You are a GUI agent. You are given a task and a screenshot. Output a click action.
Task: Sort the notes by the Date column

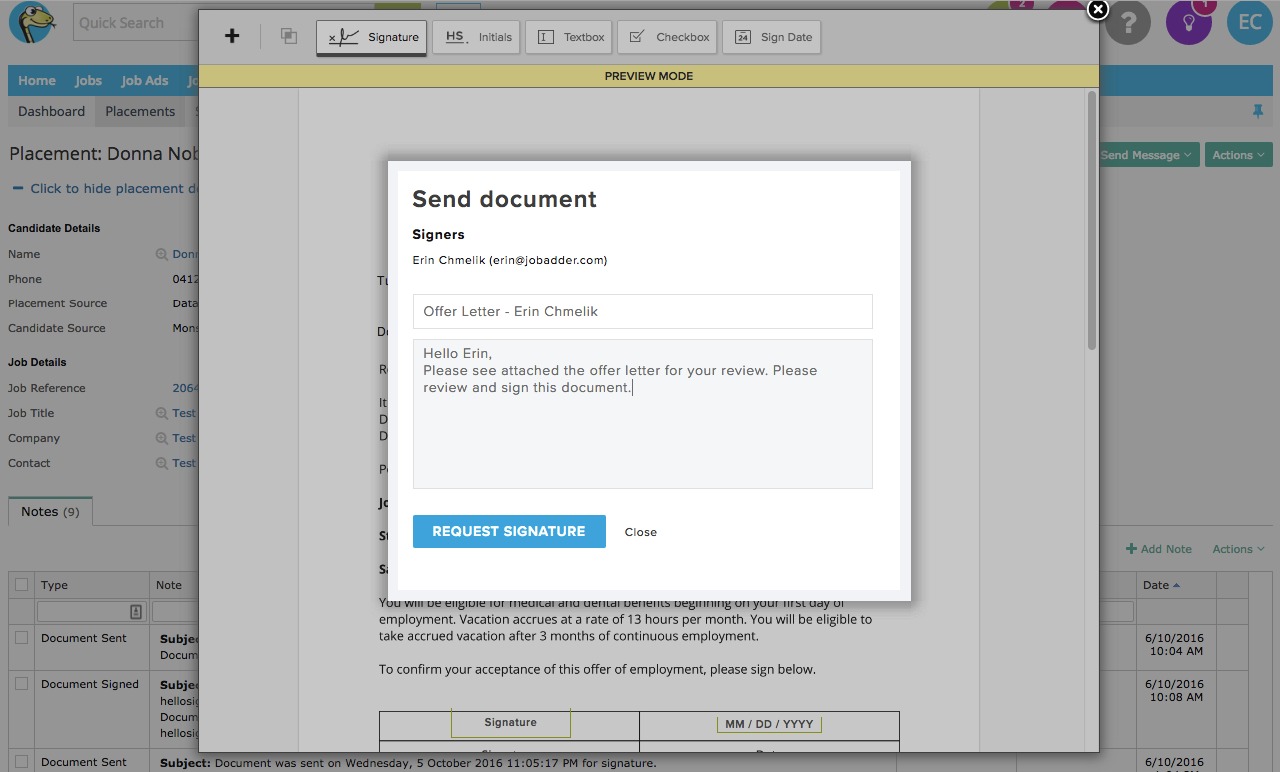(x=1160, y=585)
